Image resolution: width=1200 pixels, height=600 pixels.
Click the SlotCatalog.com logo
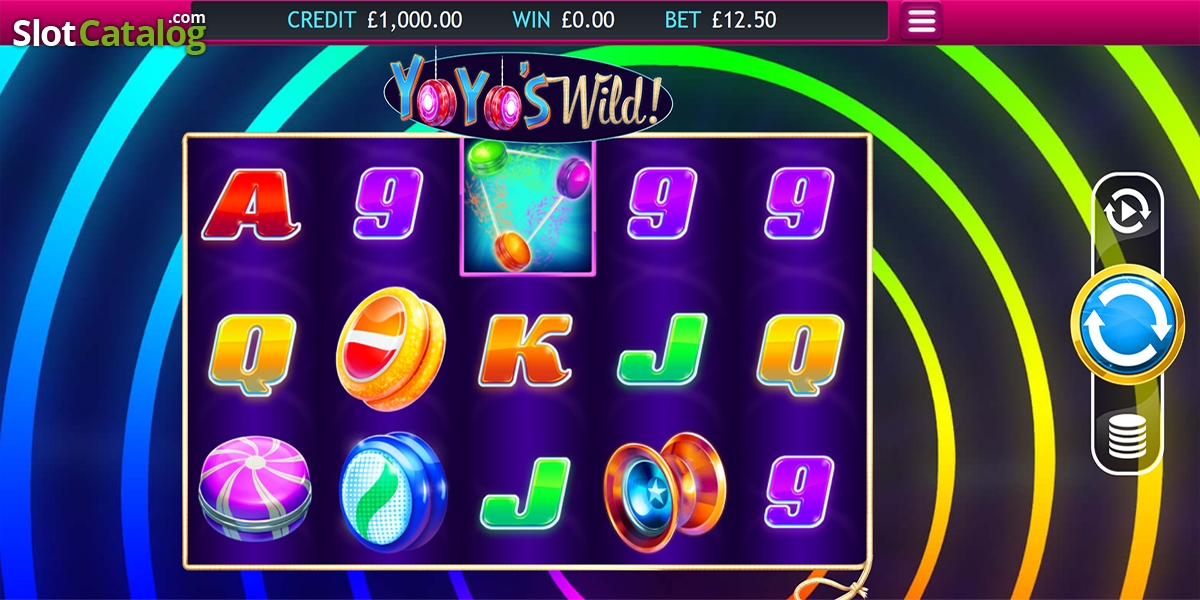(108, 31)
